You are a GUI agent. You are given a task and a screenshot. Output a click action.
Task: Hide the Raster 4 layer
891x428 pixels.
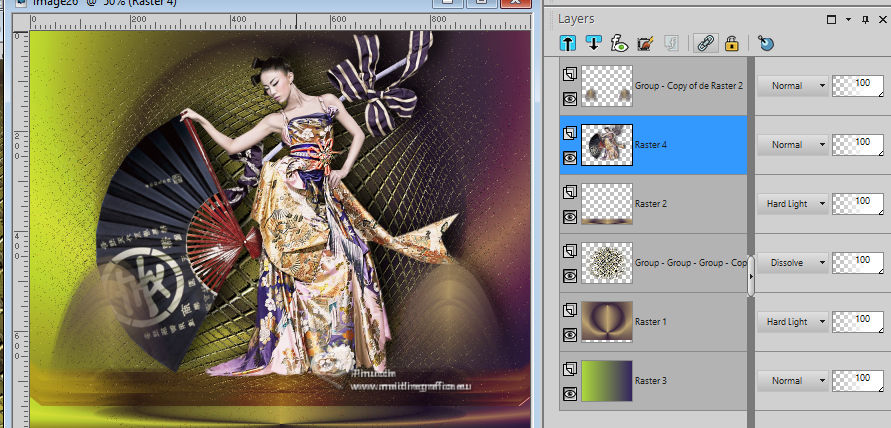click(569, 157)
